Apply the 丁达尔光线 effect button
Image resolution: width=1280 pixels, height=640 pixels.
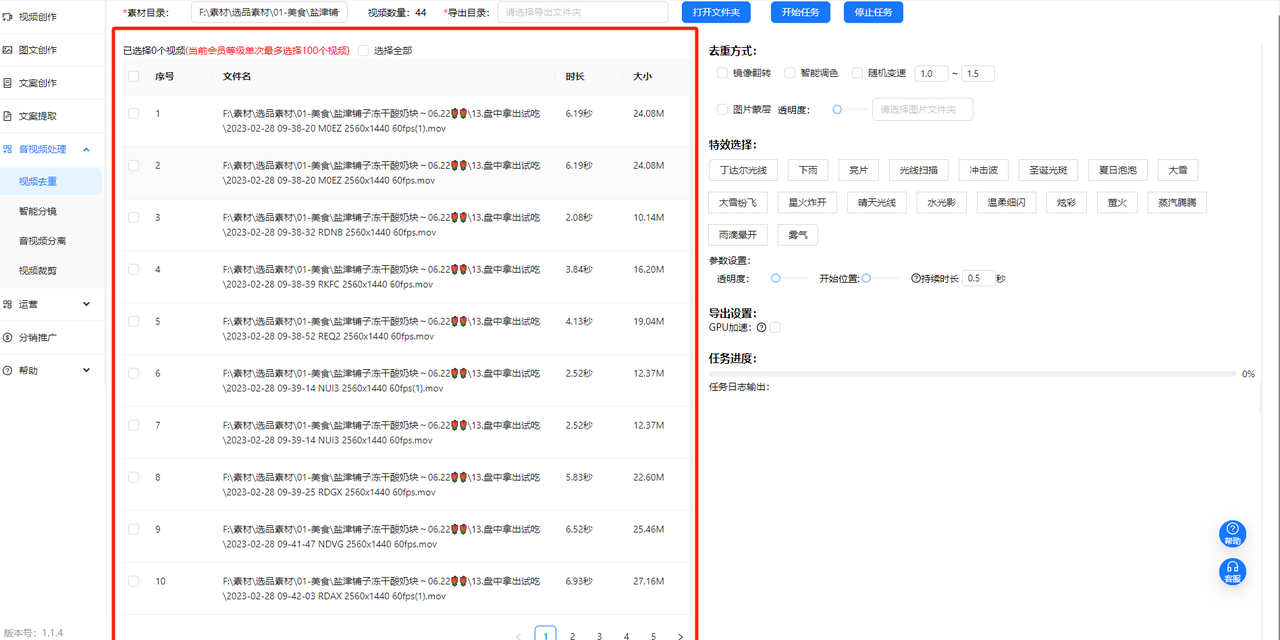coord(742,170)
